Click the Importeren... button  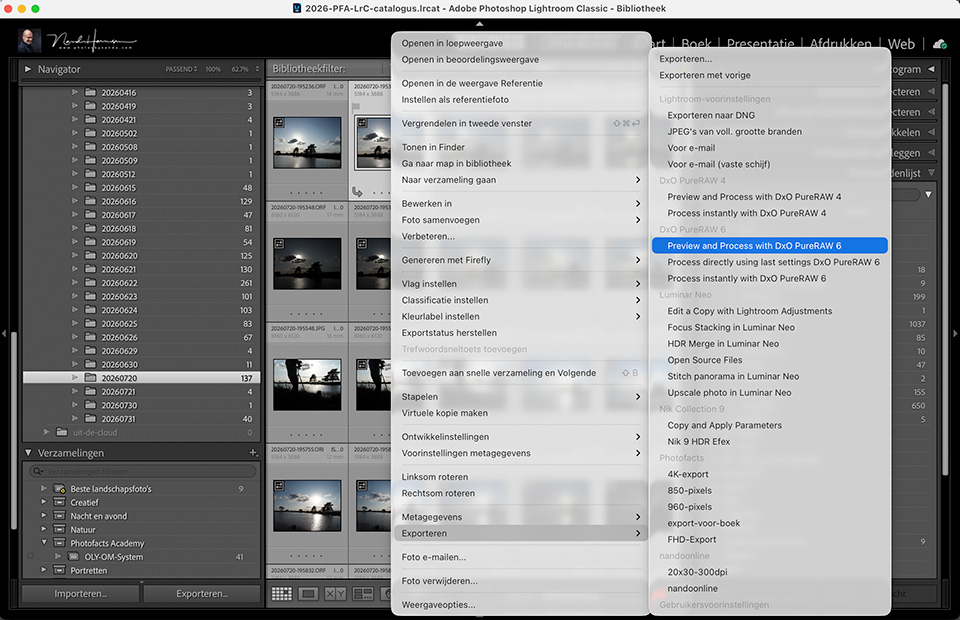coord(80,594)
